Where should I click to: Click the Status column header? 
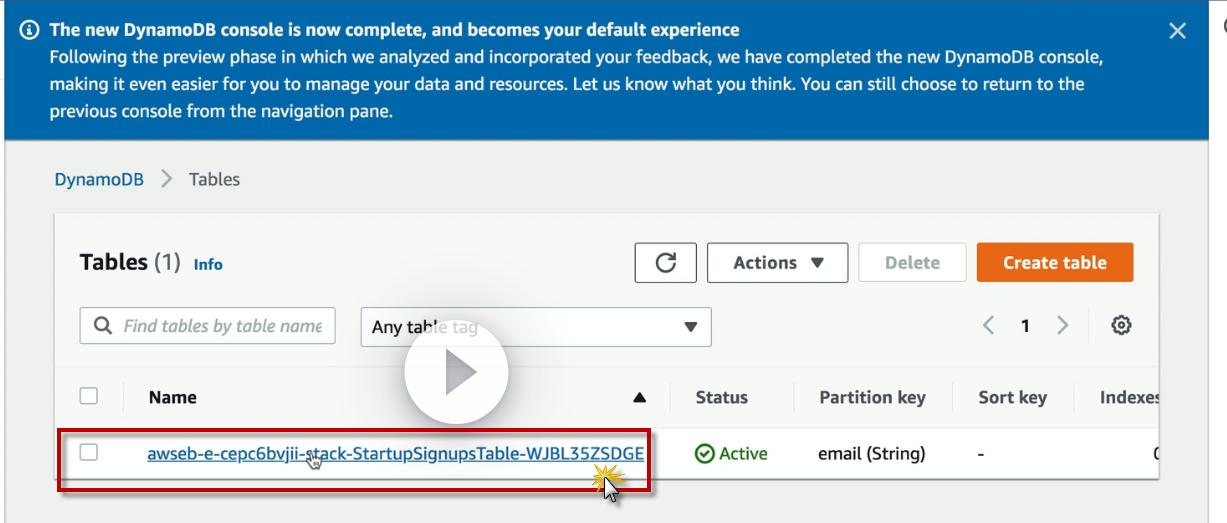(721, 397)
